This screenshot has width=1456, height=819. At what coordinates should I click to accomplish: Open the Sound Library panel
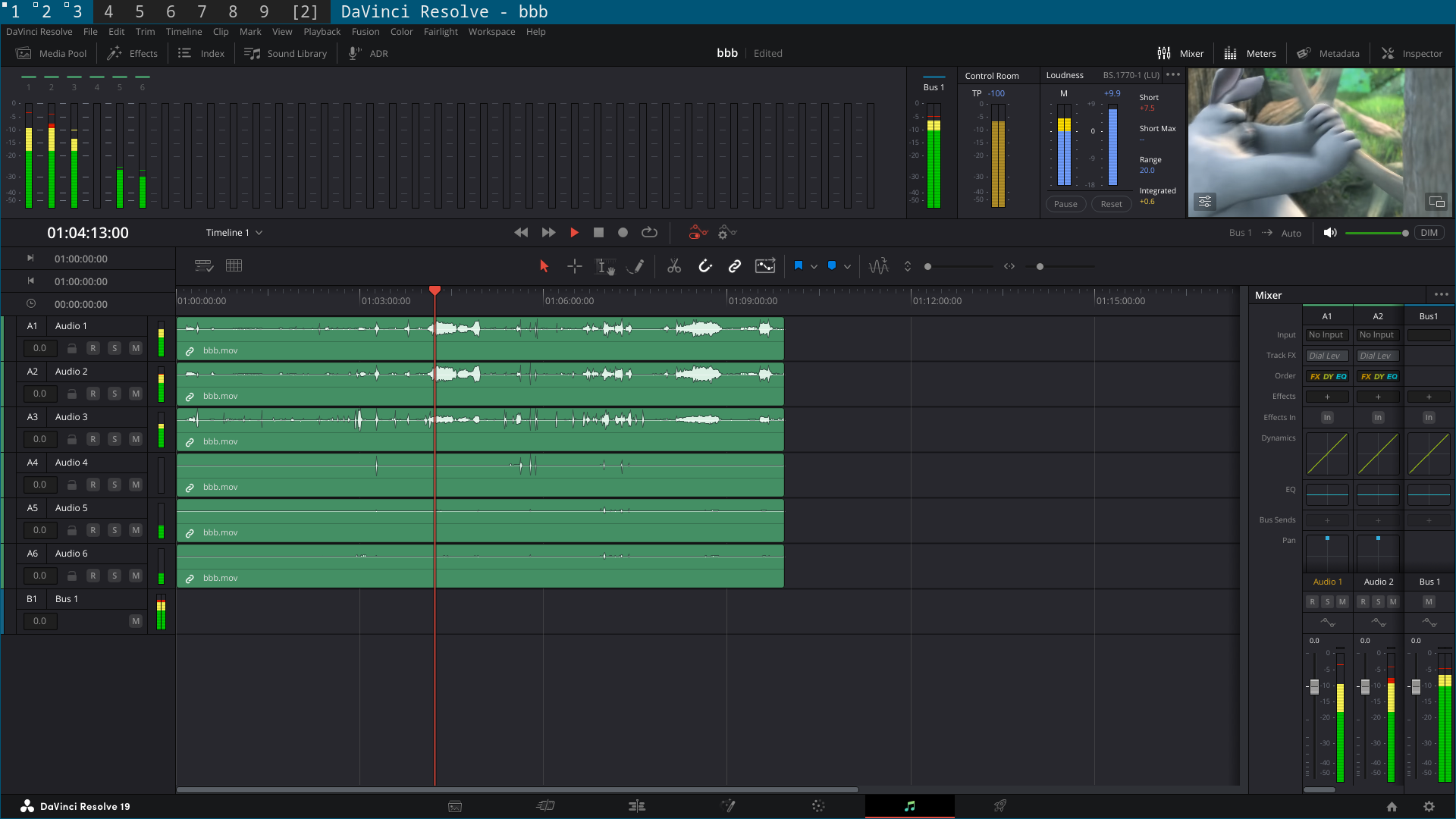coord(286,54)
